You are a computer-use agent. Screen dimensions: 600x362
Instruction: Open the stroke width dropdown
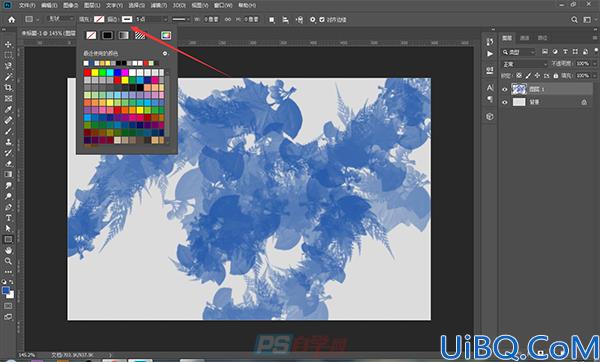tap(152, 19)
